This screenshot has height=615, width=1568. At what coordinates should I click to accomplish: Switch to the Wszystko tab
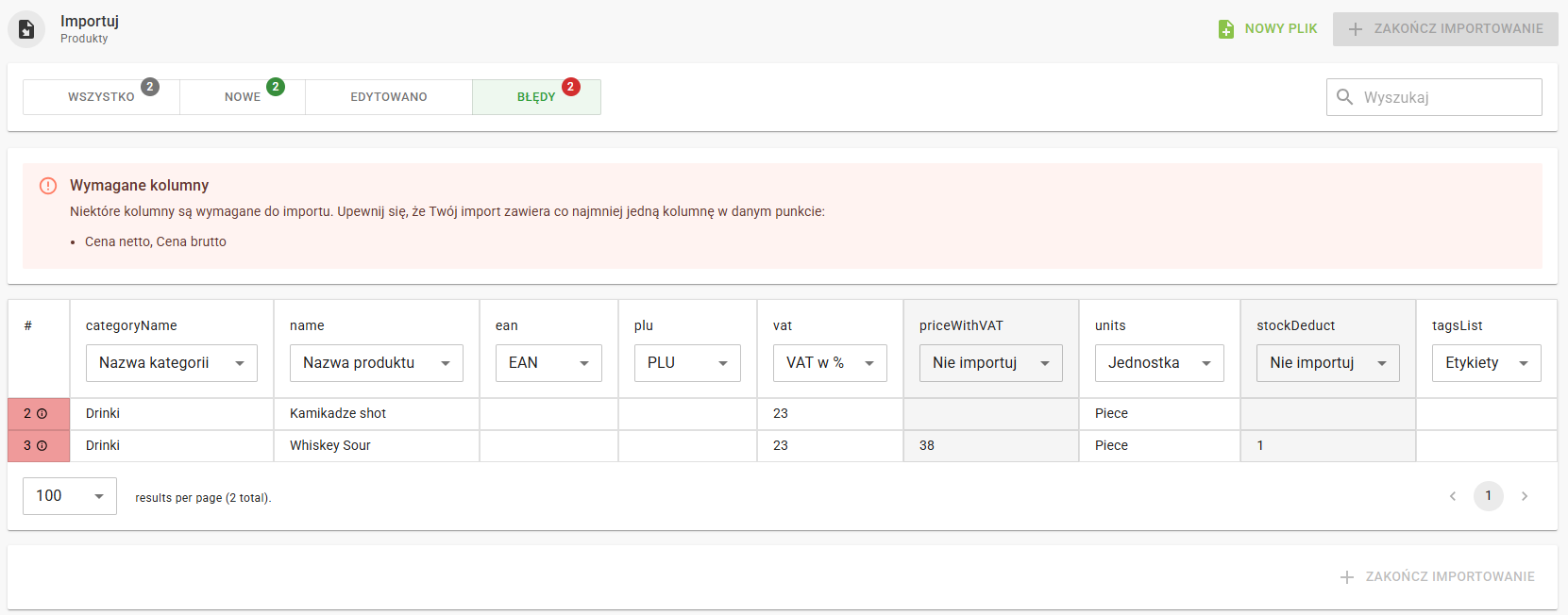click(101, 97)
